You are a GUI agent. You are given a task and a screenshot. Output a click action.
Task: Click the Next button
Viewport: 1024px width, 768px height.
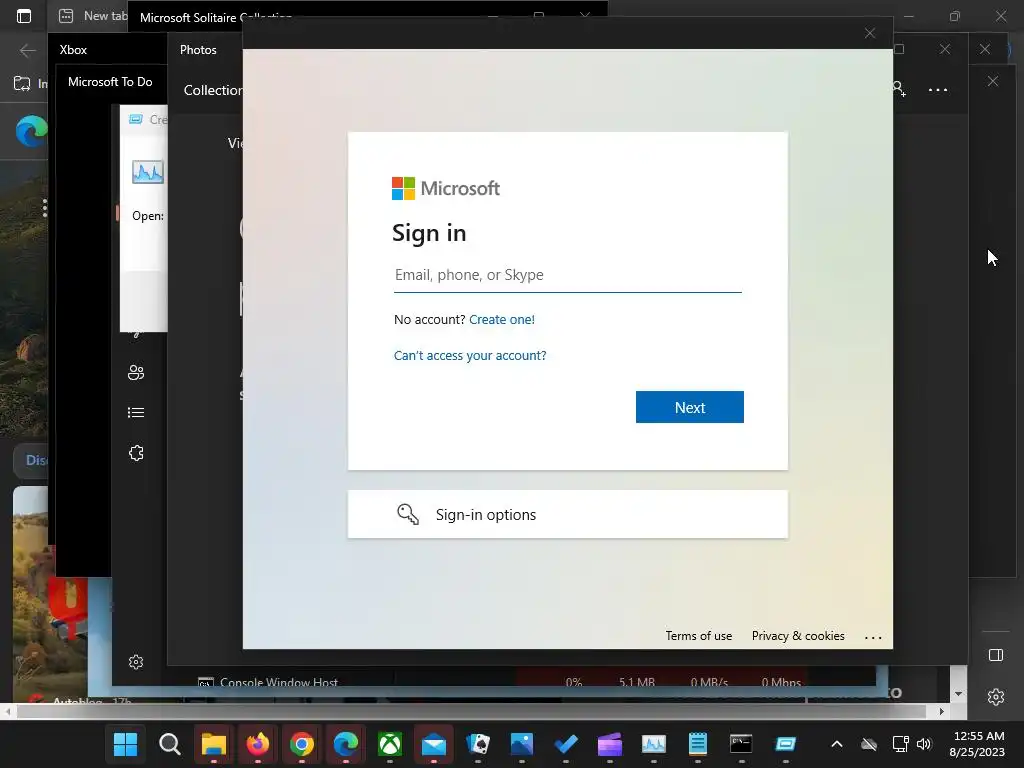point(690,407)
